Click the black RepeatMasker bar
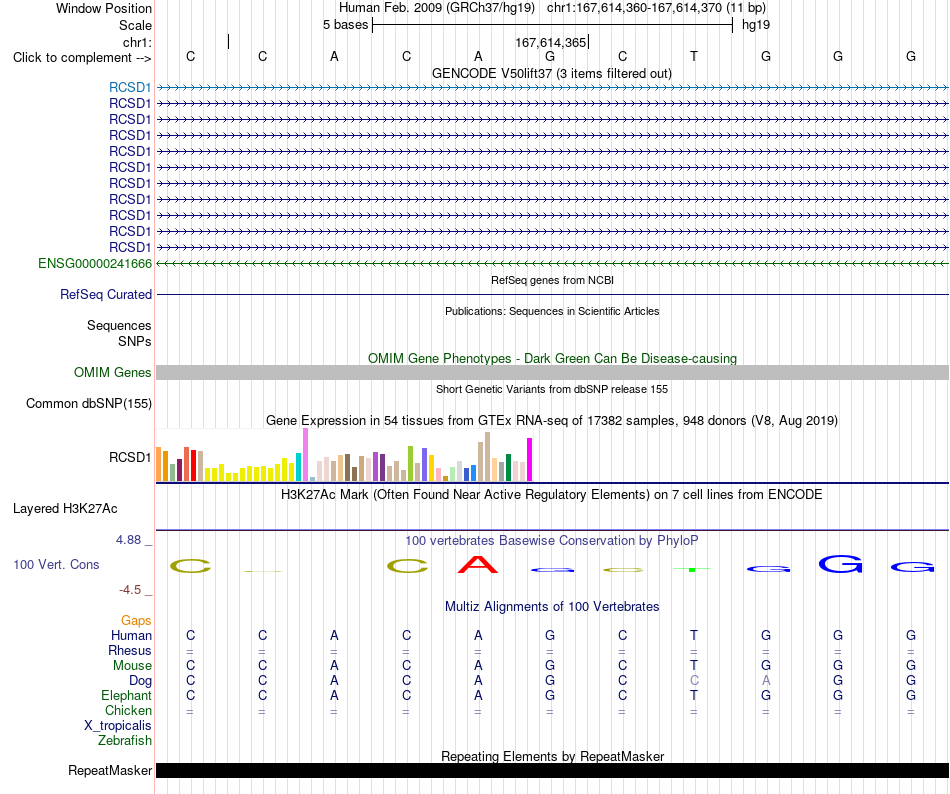 pyautogui.click(x=552, y=770)
